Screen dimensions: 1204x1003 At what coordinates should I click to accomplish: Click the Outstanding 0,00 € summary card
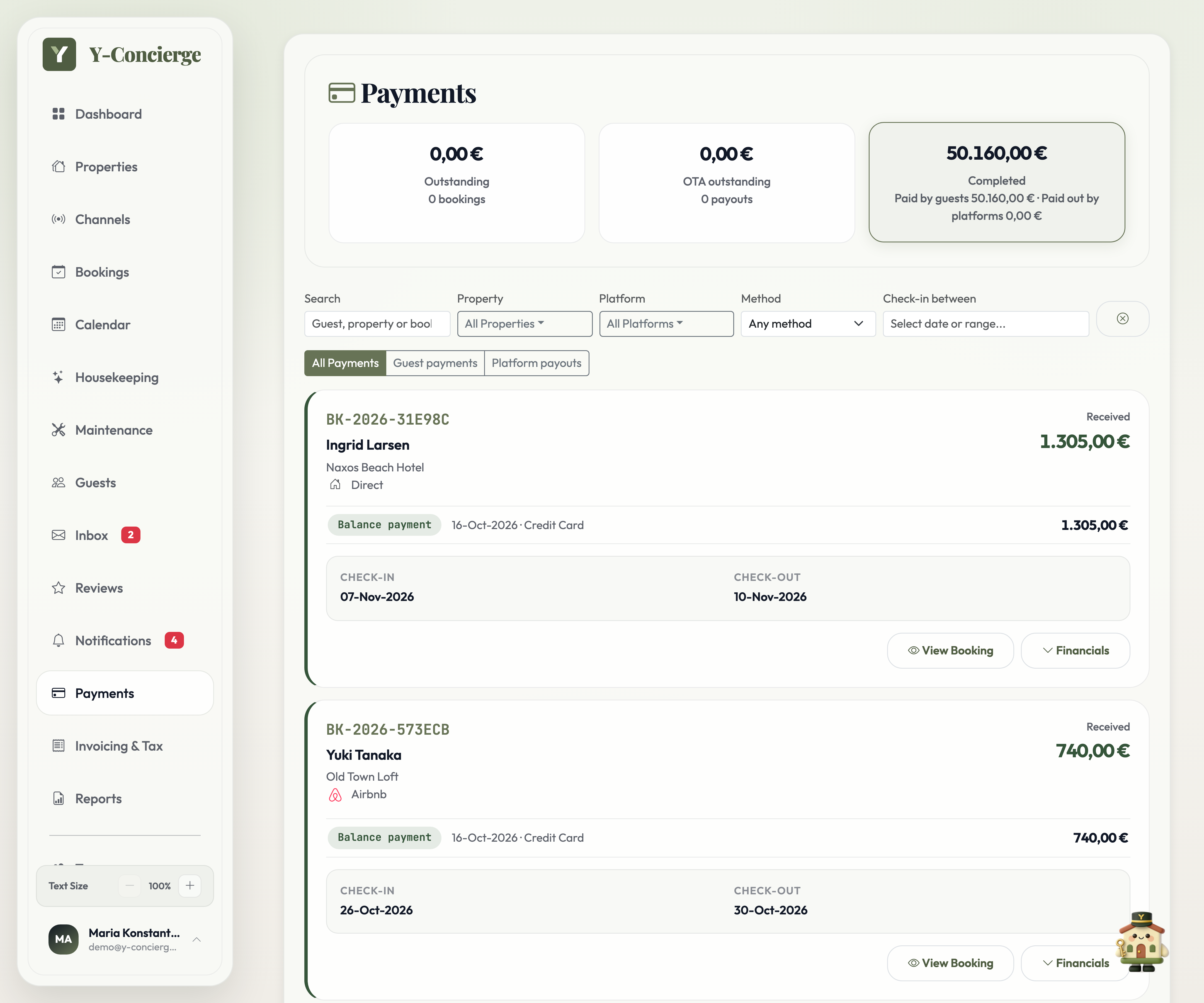(x=457, y=183)
